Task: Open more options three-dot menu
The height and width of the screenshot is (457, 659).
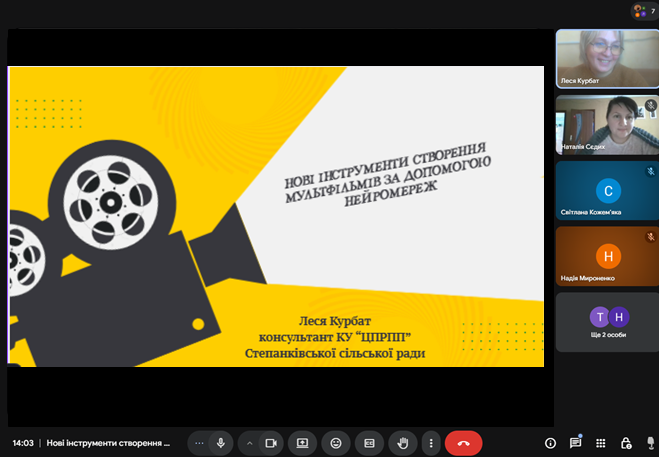Action: pos(430,442)
